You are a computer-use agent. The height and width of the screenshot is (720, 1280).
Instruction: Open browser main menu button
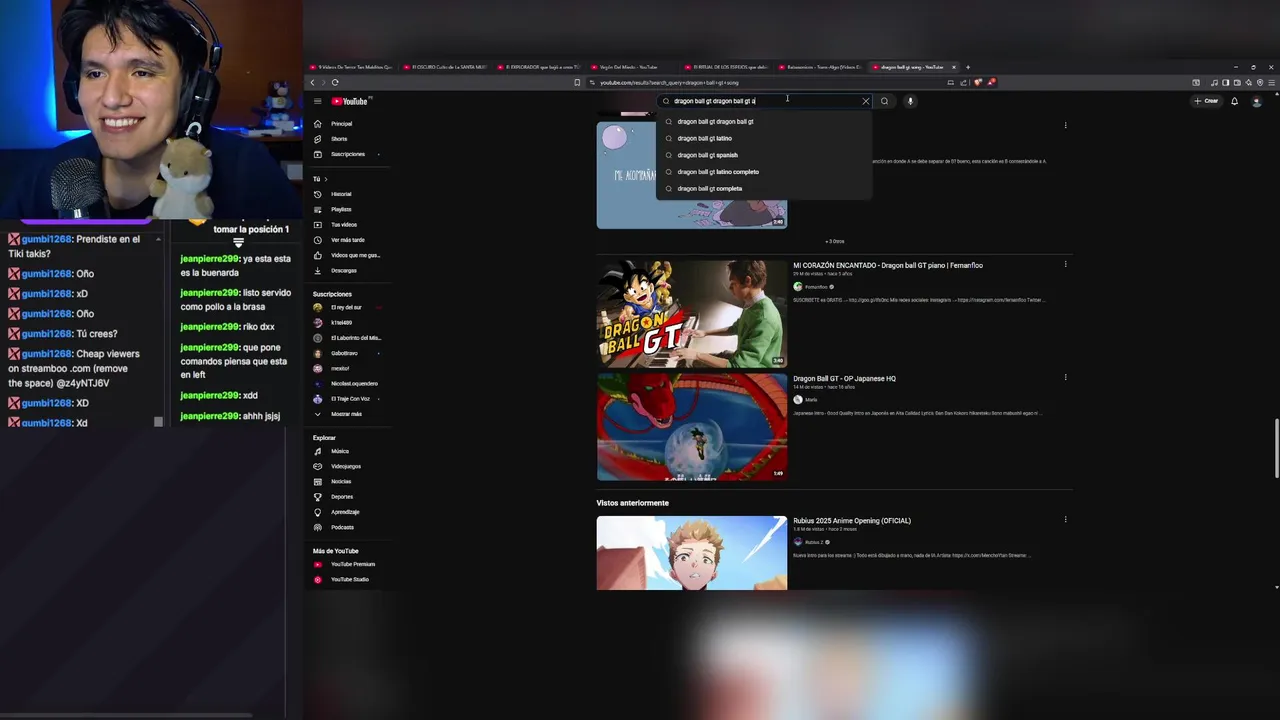[1271, 82]
